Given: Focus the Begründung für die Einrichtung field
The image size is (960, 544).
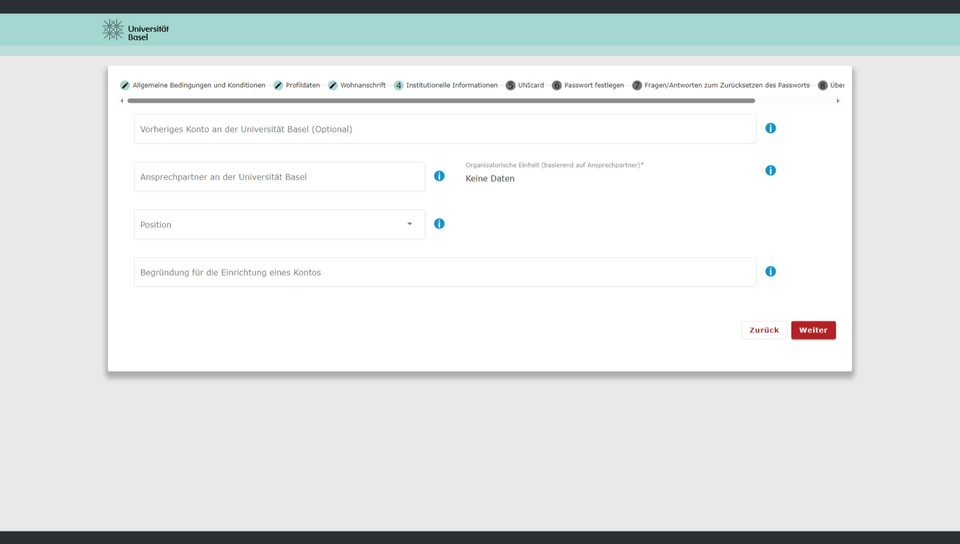Looking at the screenshot, I should click(x=445, y=272).
